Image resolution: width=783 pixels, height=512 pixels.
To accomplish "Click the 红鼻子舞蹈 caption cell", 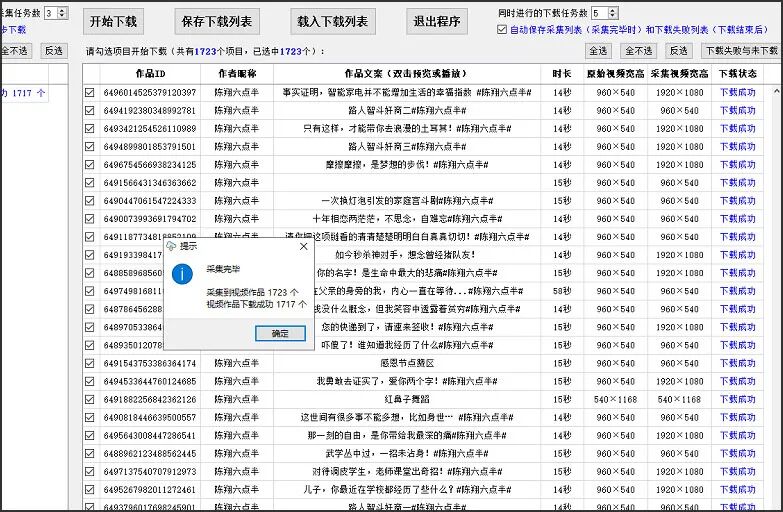I will point(407,399).
